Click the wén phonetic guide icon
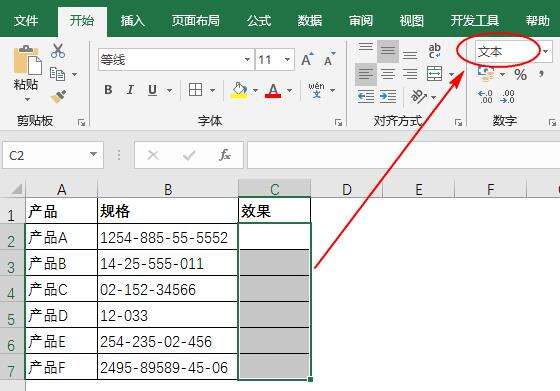Viewport: 560px width, 391px height. (316, 90)
